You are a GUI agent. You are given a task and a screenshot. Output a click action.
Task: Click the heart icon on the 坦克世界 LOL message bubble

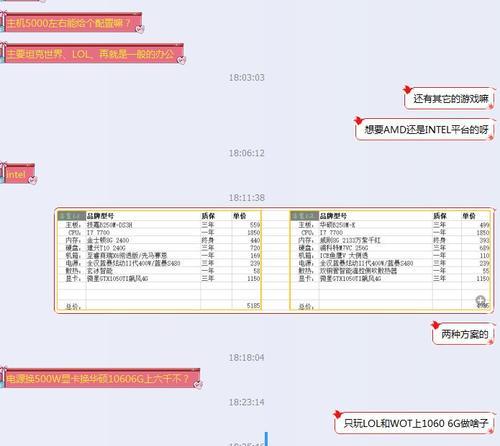181,60
